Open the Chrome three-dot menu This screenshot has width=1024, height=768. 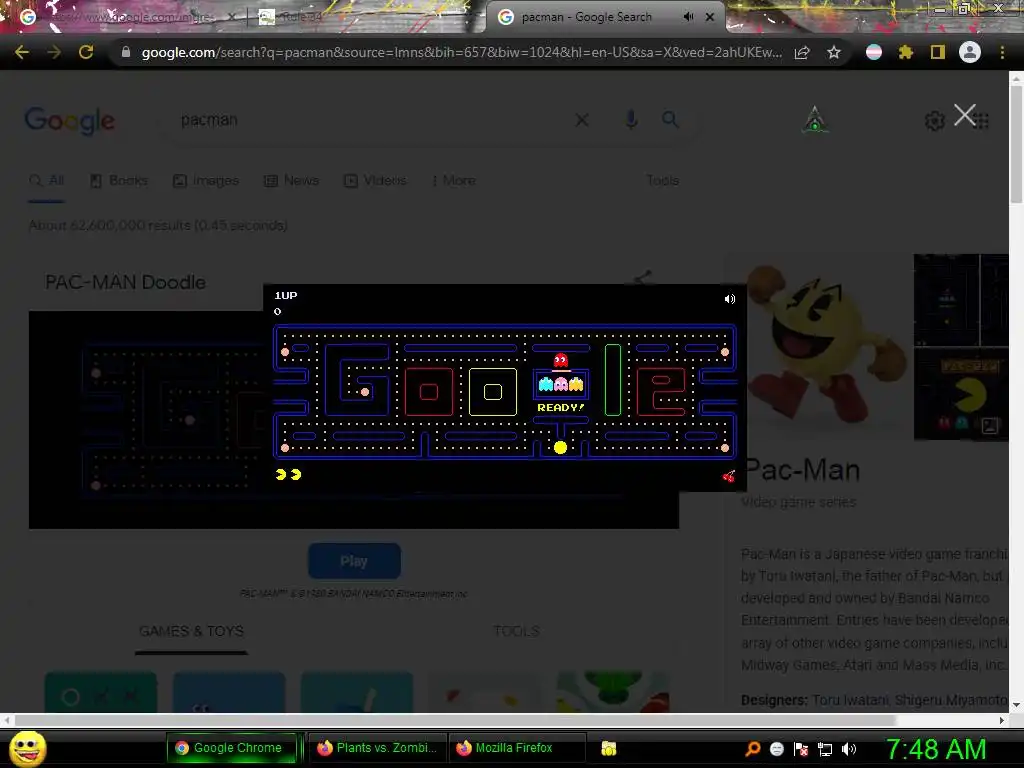[1002, 52]
